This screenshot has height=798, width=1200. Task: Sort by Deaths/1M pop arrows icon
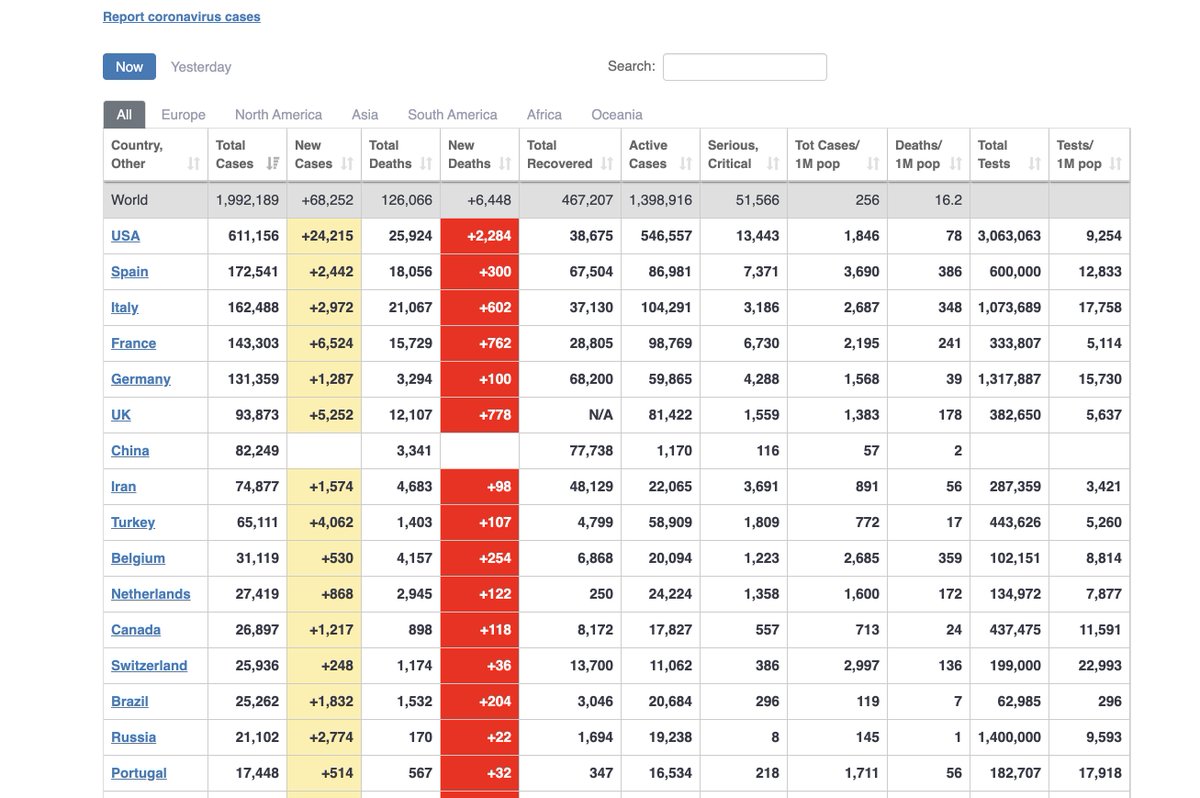point(956,164)
